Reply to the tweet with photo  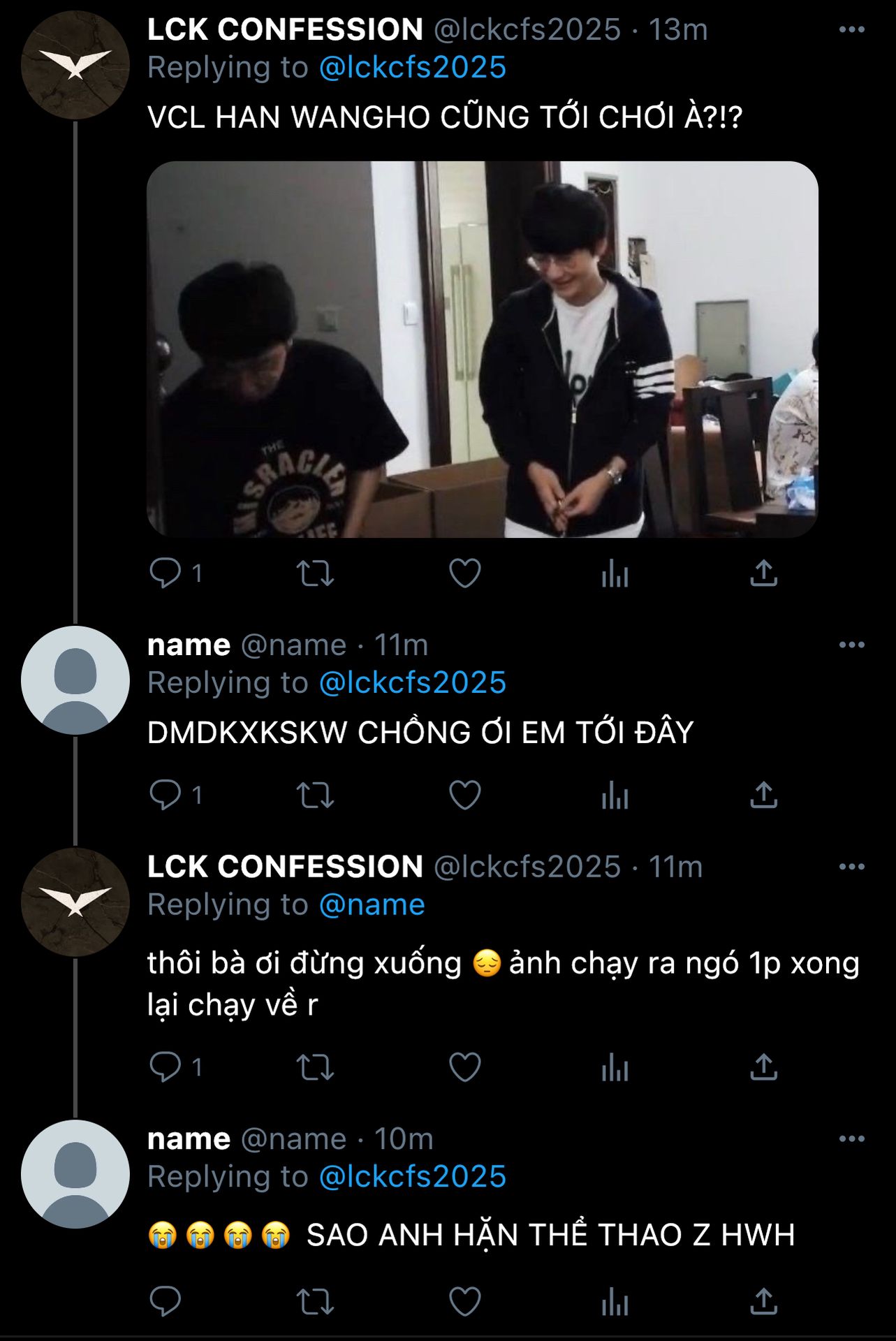click(x=166, y=573)
